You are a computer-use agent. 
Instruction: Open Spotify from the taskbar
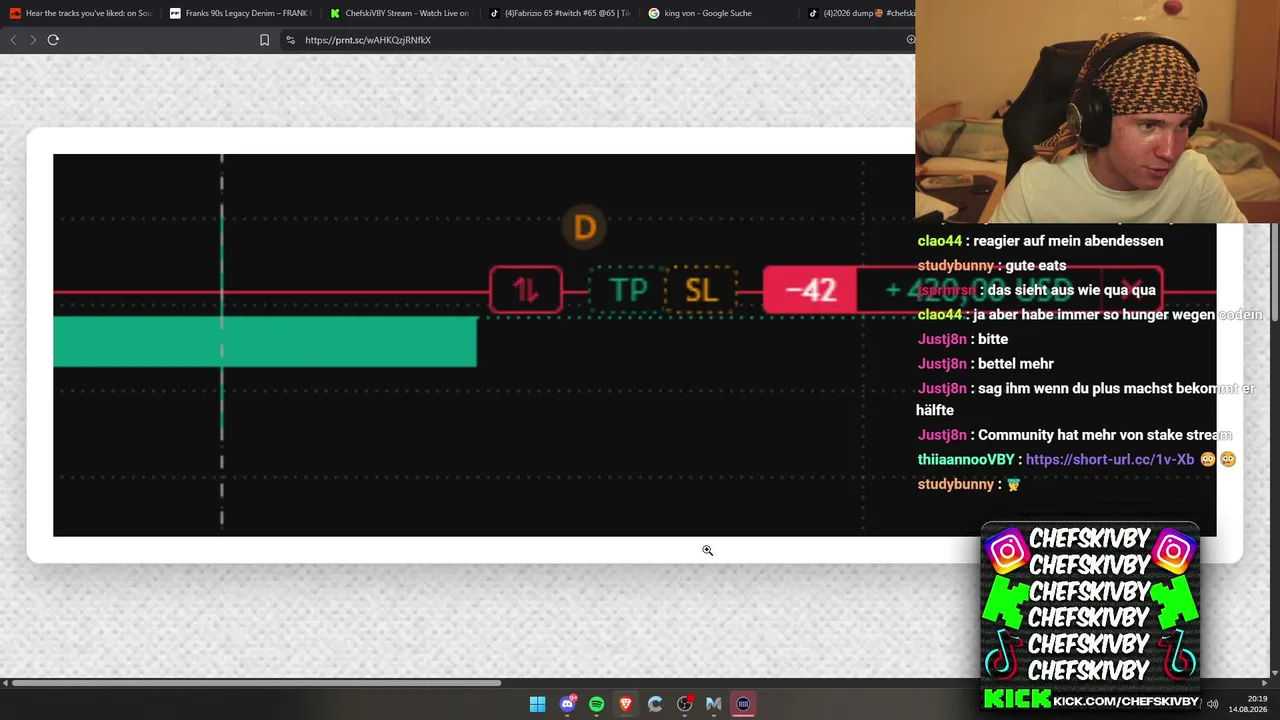coord(597,704)
